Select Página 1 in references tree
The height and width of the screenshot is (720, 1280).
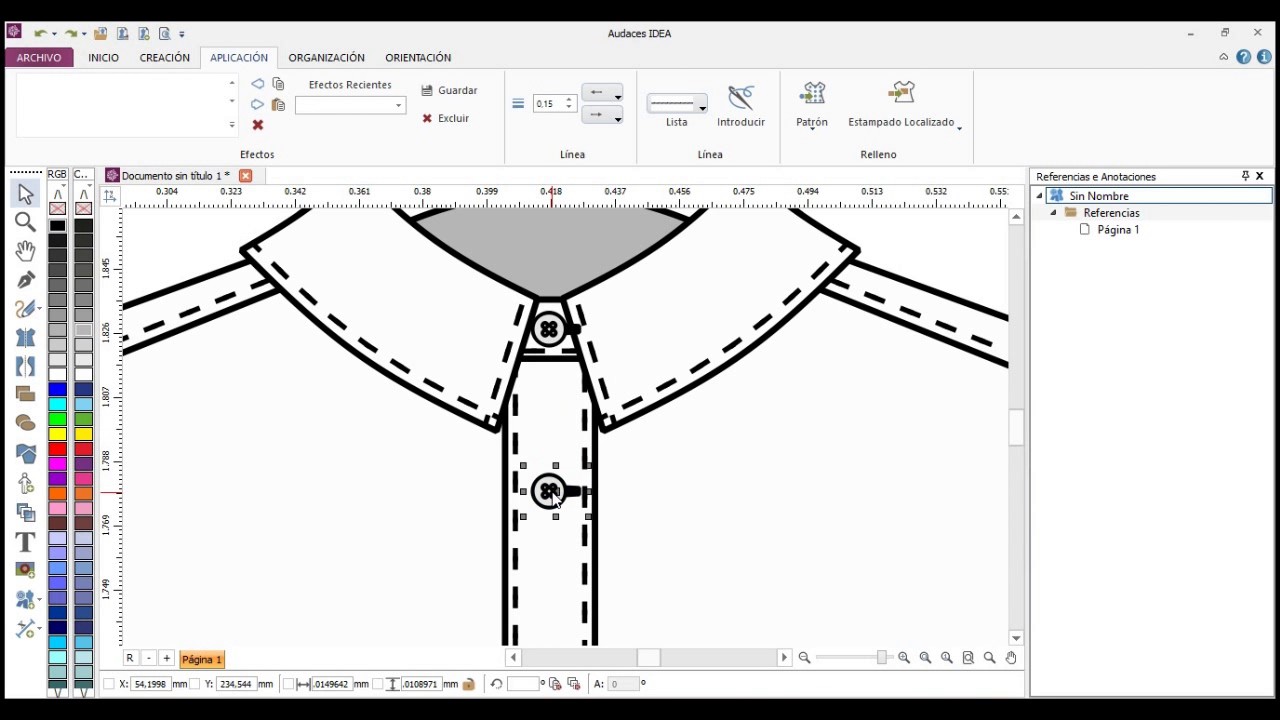click(x=1118, y=229)
